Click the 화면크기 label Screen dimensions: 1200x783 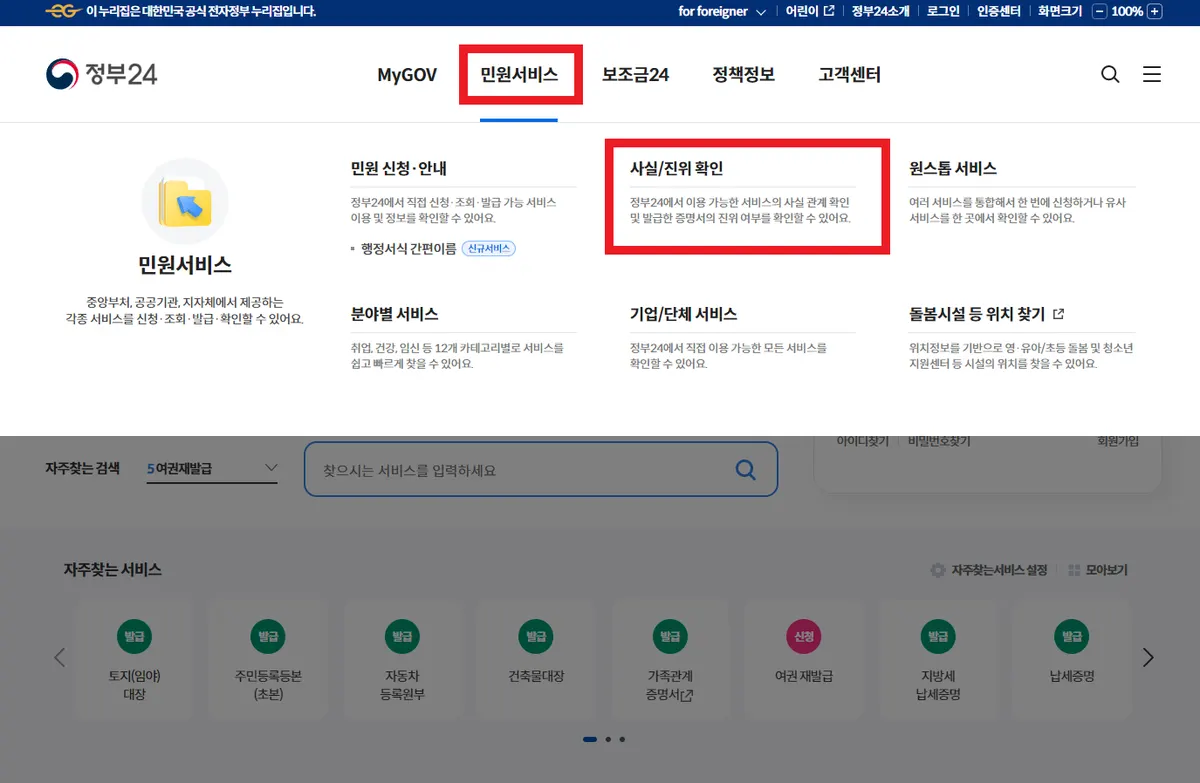click(x=1059, y=11)
